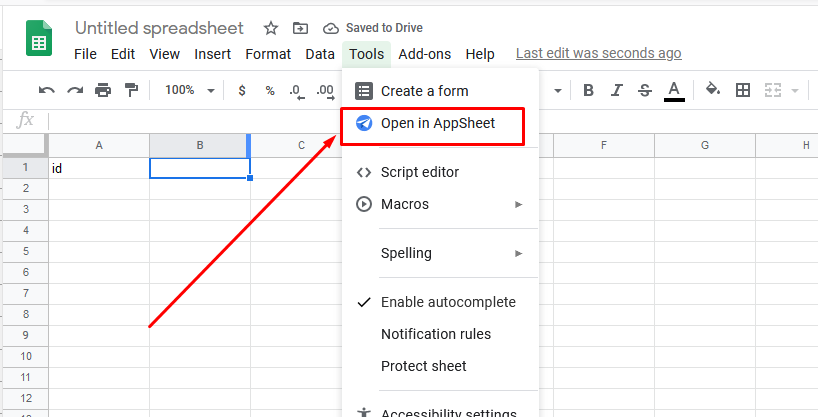Select row 5 header
The width and height of the screenshot is (818, 417).
pyautogui.click(x=26, y=252)
